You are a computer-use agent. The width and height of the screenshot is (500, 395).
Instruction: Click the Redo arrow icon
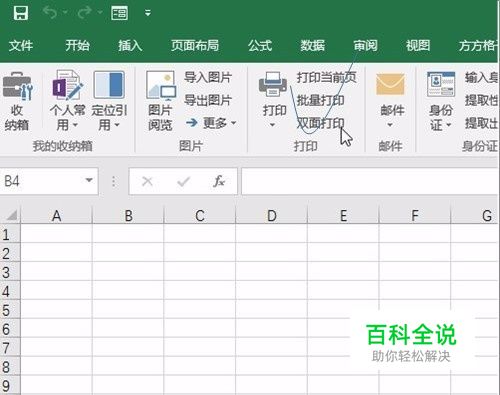click(x=85, y=13)
